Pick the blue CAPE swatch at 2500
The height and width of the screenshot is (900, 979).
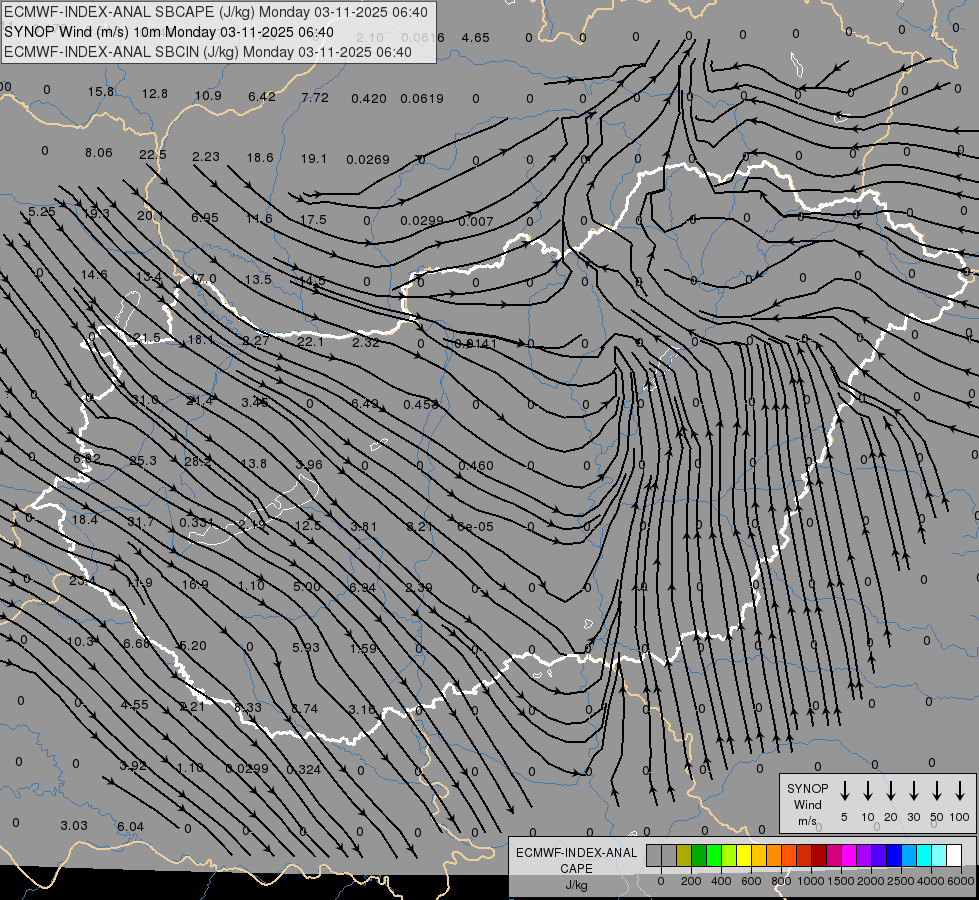893,855
